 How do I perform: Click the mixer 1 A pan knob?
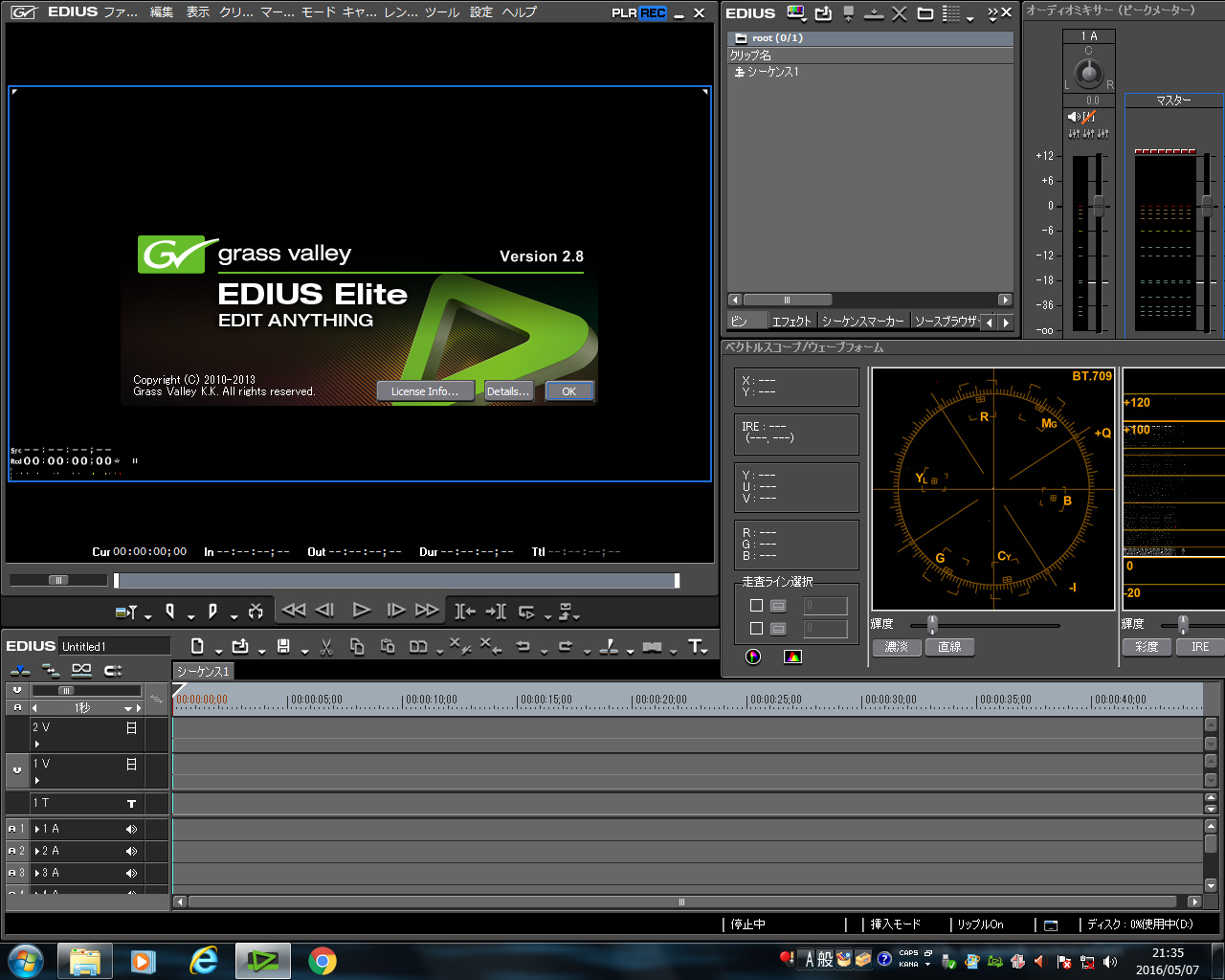tap(1088, 73)
